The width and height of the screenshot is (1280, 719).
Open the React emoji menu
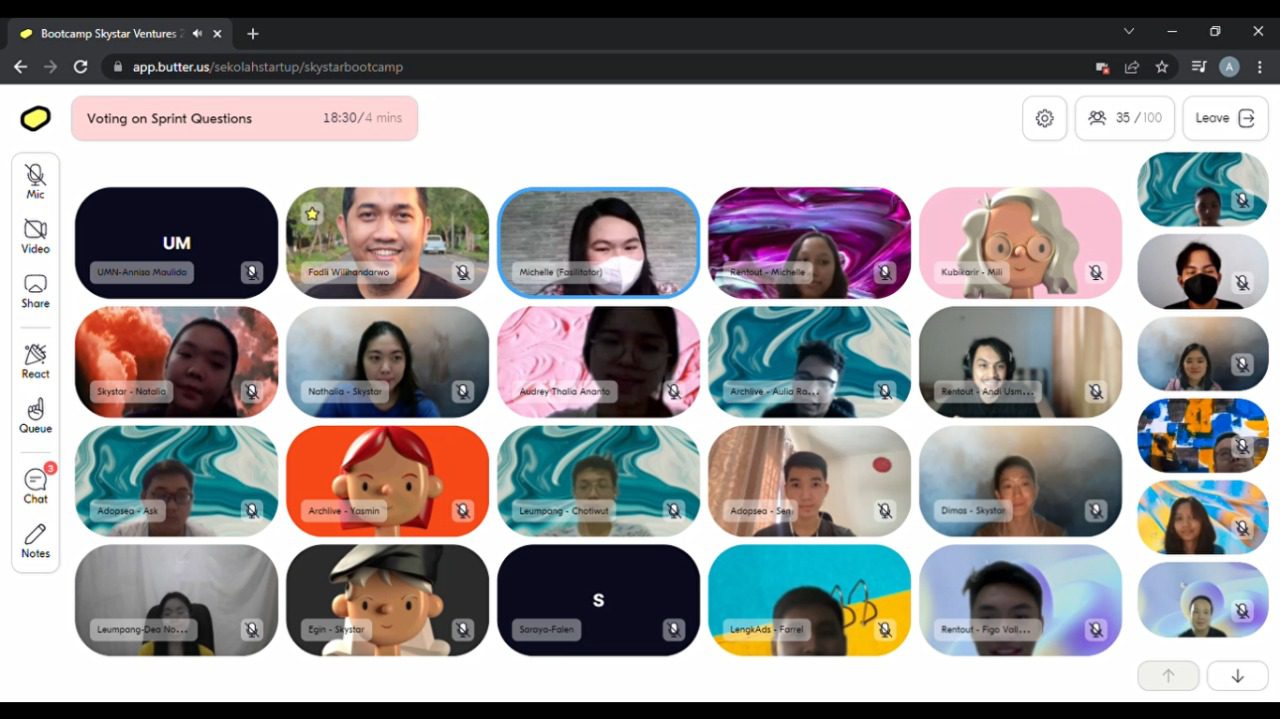35,359
